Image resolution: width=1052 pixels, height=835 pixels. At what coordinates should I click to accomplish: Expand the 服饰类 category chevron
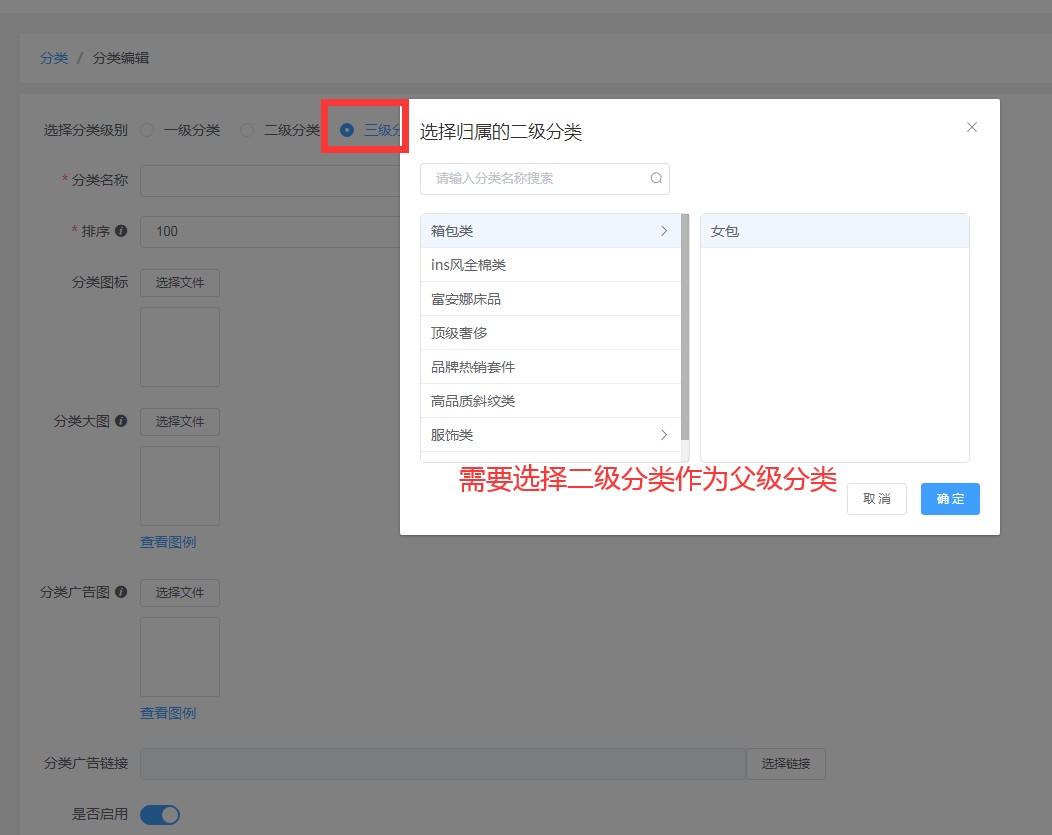pyautogui.click(x=664, y=435)
